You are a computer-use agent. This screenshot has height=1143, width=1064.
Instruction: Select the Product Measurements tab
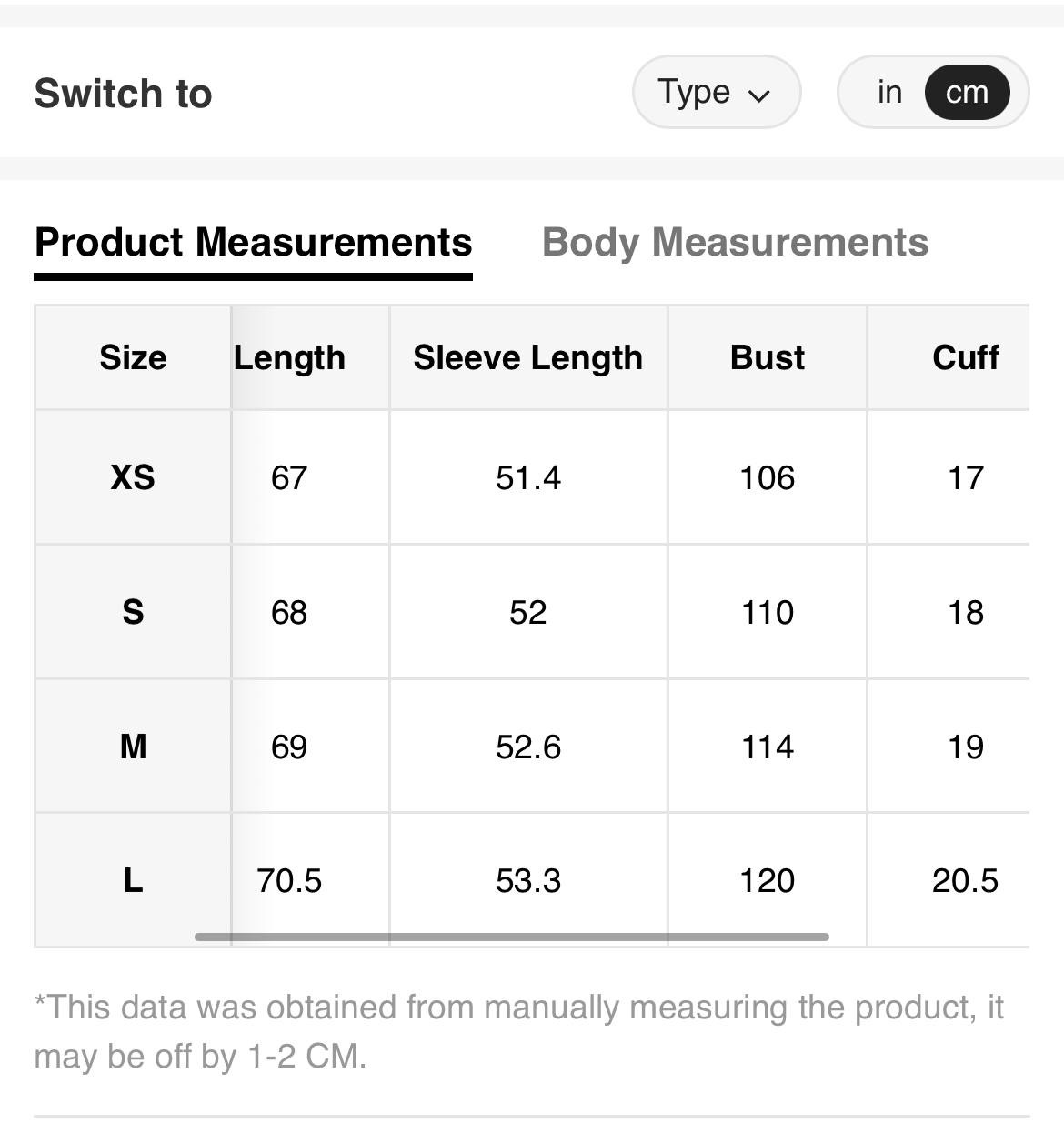[253, 243]
